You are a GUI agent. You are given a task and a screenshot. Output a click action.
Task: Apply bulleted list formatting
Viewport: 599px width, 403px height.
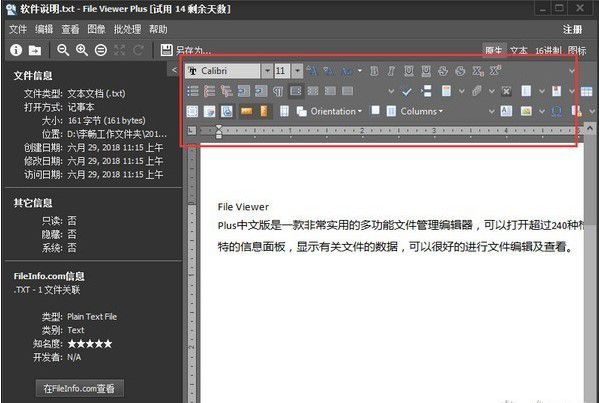[x=193, y=91]
